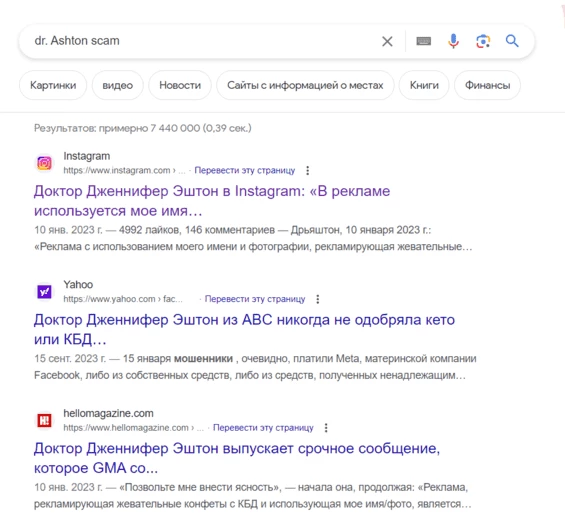The width and height of the screenshot is (565, 520).
Task: Switch to the Новости filter tab
Action: point(180,85)
